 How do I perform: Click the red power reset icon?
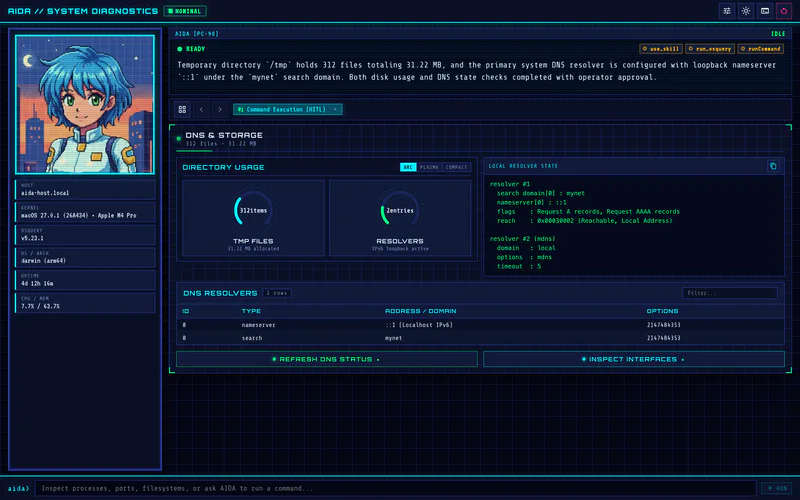tap(784, 11)
